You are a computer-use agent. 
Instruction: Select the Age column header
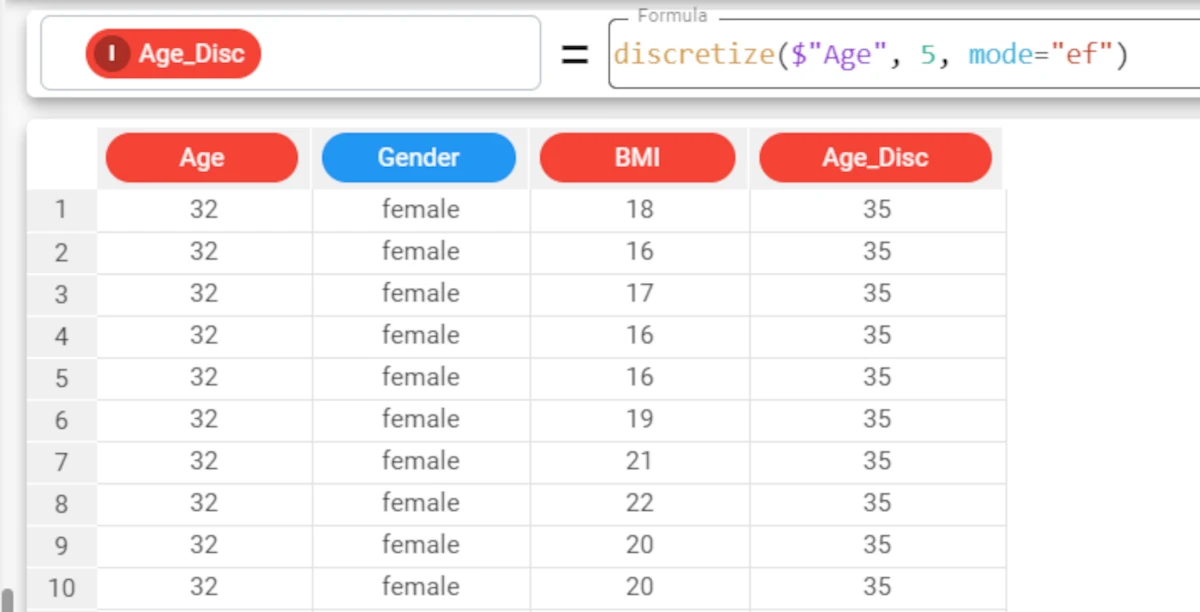(x=202, y=158)
